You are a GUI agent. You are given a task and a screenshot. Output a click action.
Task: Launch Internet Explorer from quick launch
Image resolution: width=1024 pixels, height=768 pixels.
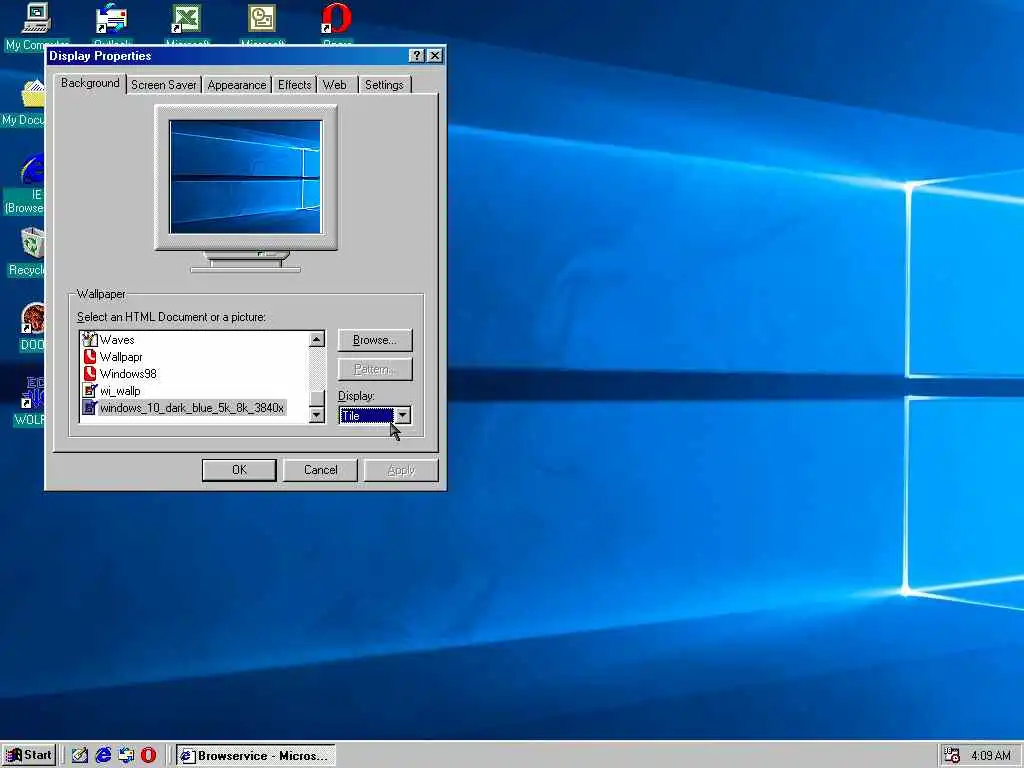[x=103, y=755]
